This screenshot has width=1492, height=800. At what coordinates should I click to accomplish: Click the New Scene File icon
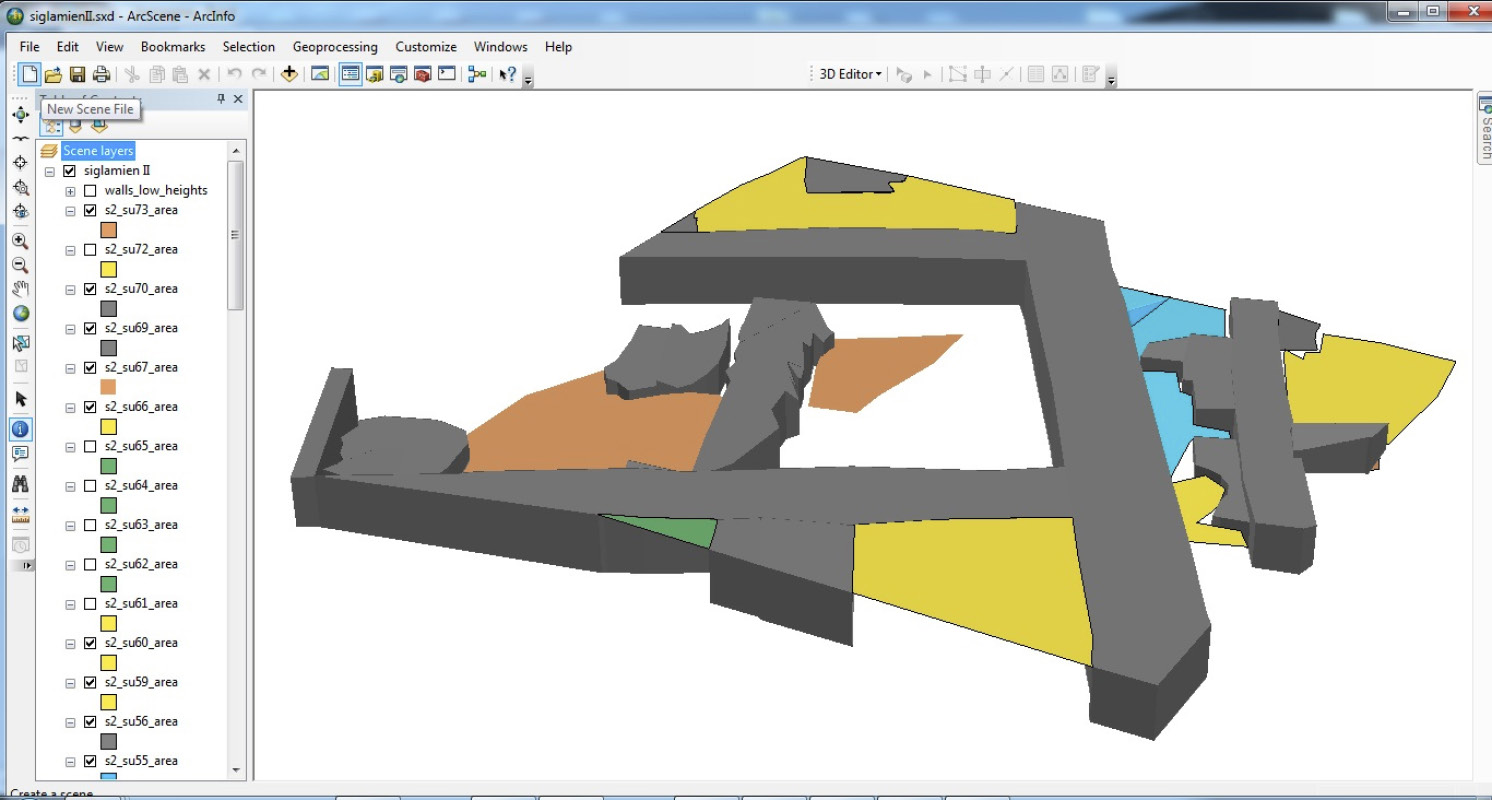(30, 74)
